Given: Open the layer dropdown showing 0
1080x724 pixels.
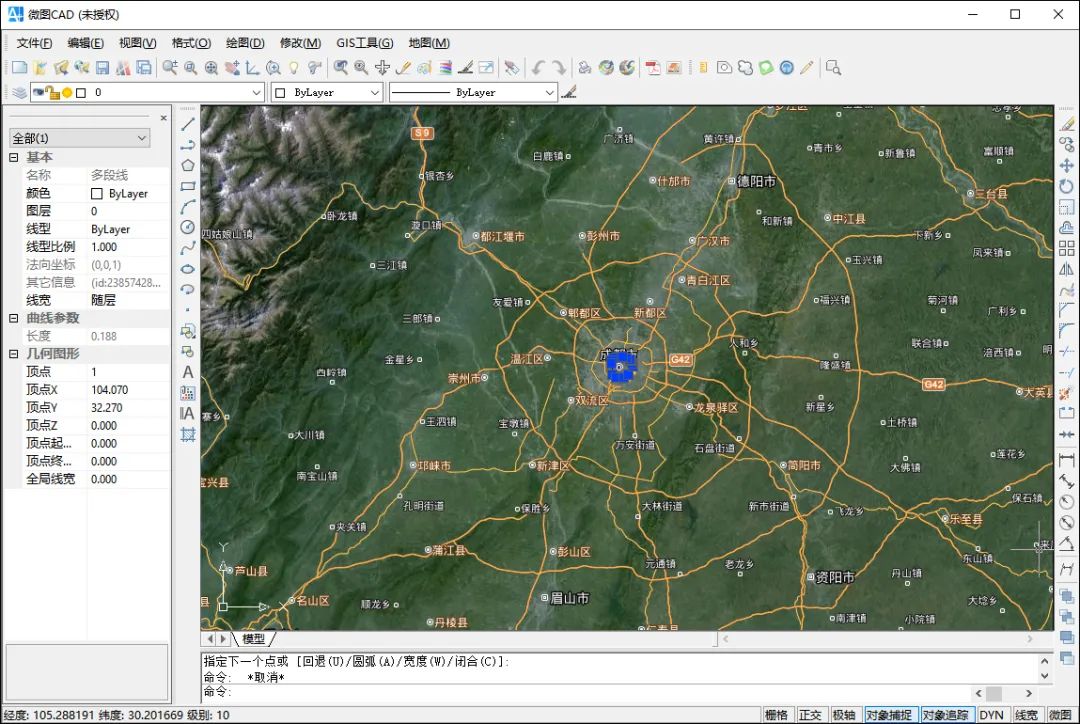Looking at the screenshot, I should pyautogui.click(x=147, y=92).
